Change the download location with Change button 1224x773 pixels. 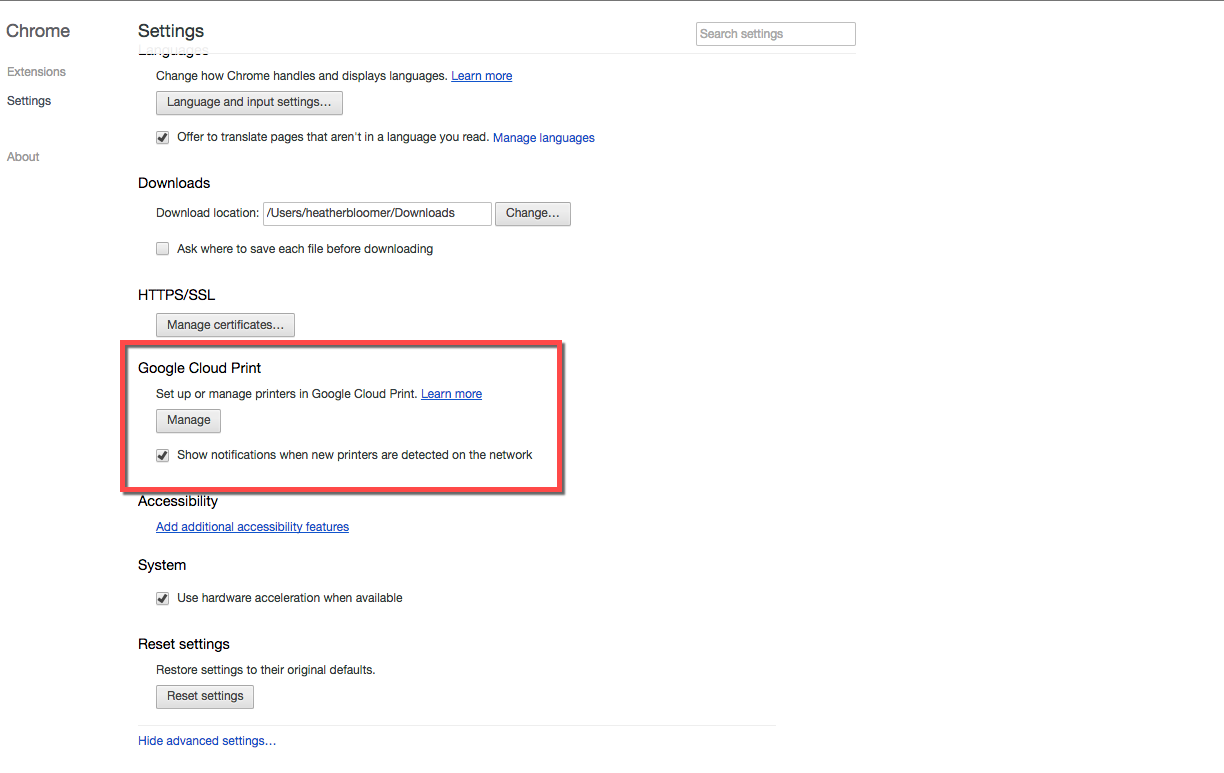533,213
